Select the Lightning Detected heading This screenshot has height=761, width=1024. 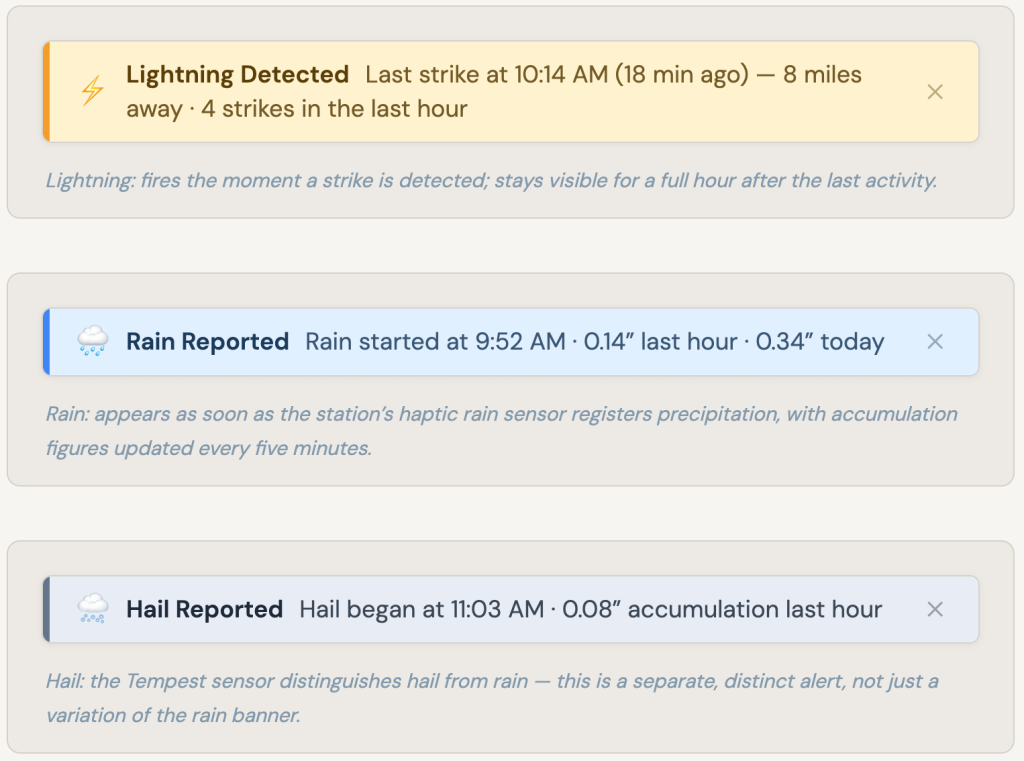click(x=237, y=75)
